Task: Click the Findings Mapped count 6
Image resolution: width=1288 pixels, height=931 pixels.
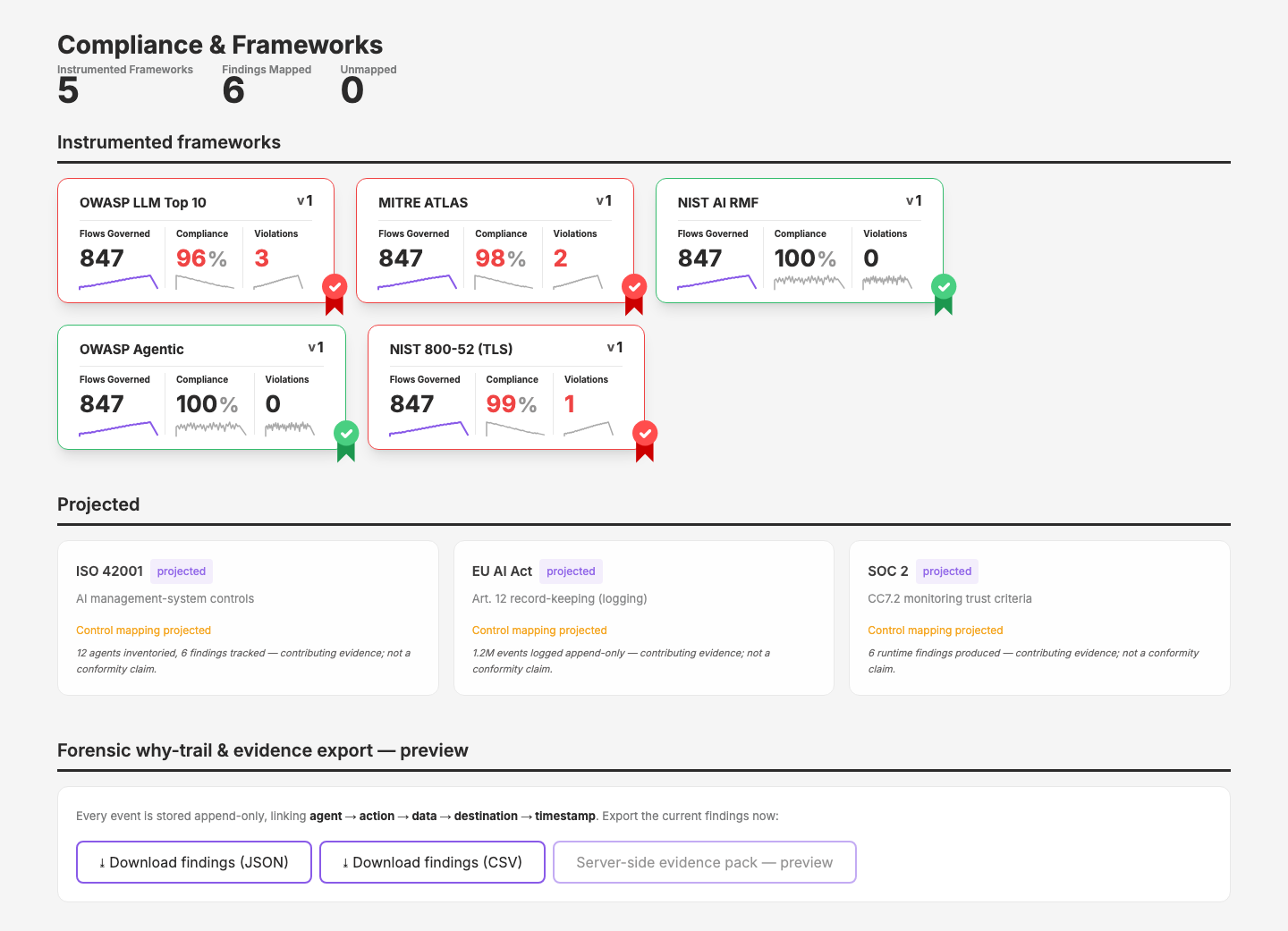Action: pyautogui.click(x=233, y=91)
